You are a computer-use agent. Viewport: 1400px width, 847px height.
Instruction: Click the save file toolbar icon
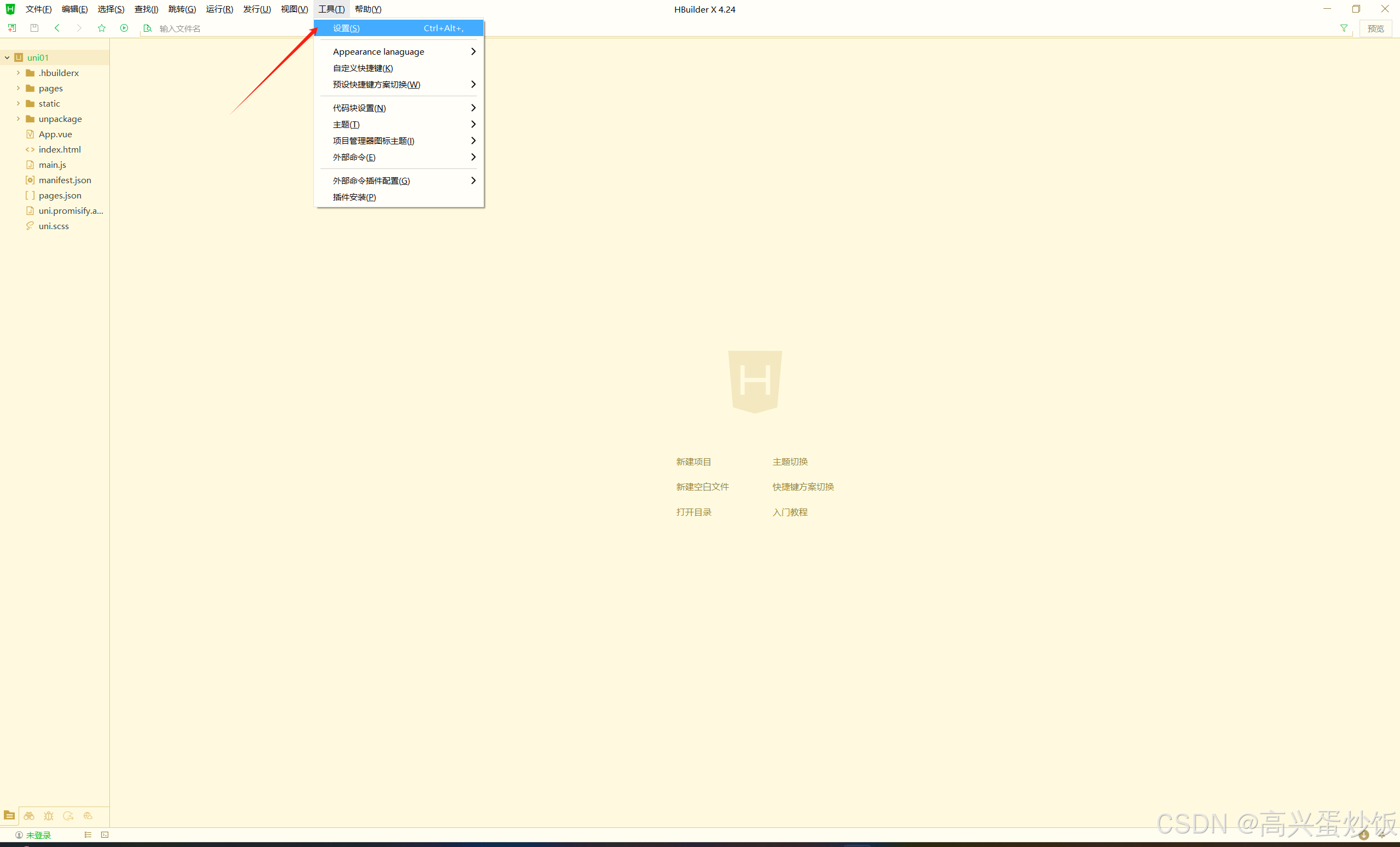tap(34, 28)
